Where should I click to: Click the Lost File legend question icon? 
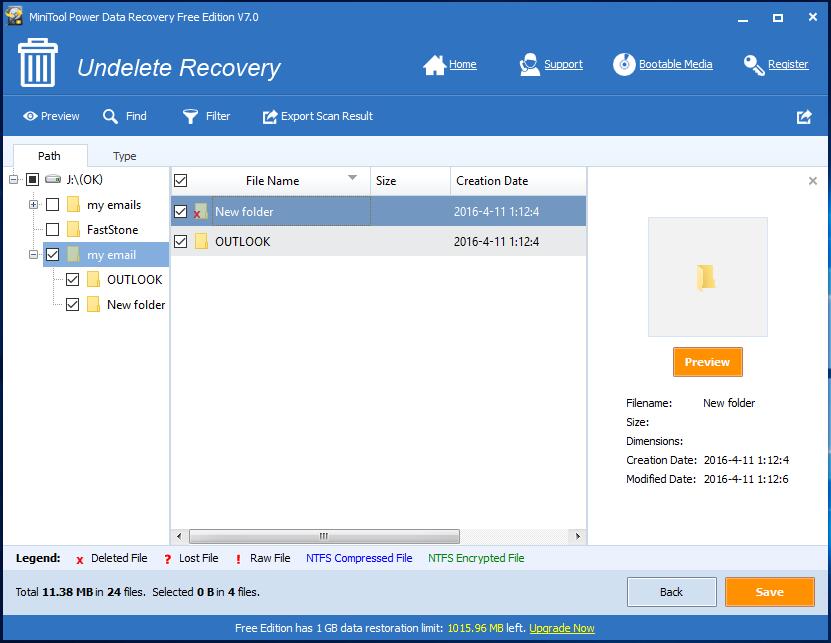[x=167, y=559]
